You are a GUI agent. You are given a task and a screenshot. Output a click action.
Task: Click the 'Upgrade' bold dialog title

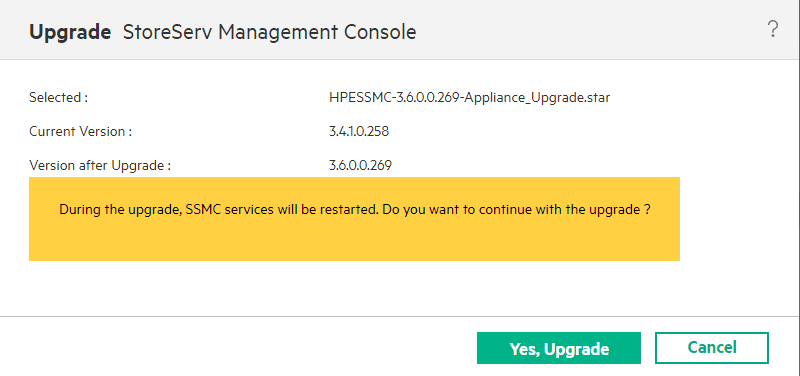pyautogui.click(x=70, y=33)
